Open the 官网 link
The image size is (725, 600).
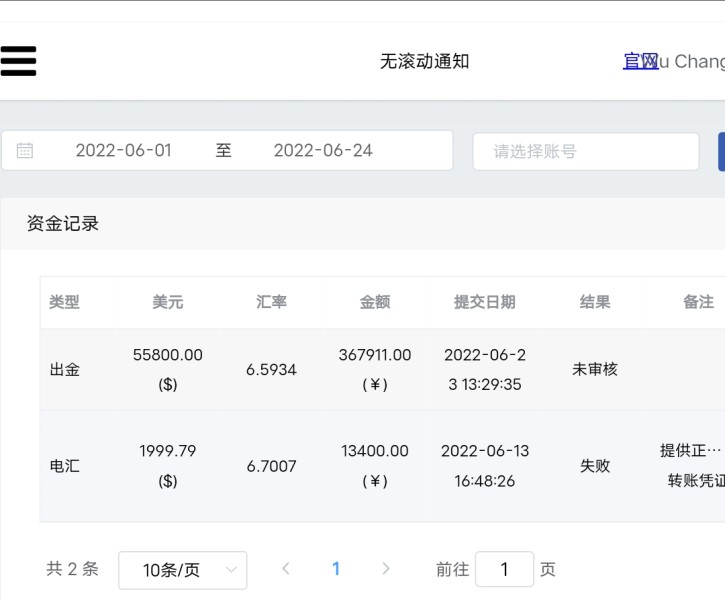[x=640, y=62]
